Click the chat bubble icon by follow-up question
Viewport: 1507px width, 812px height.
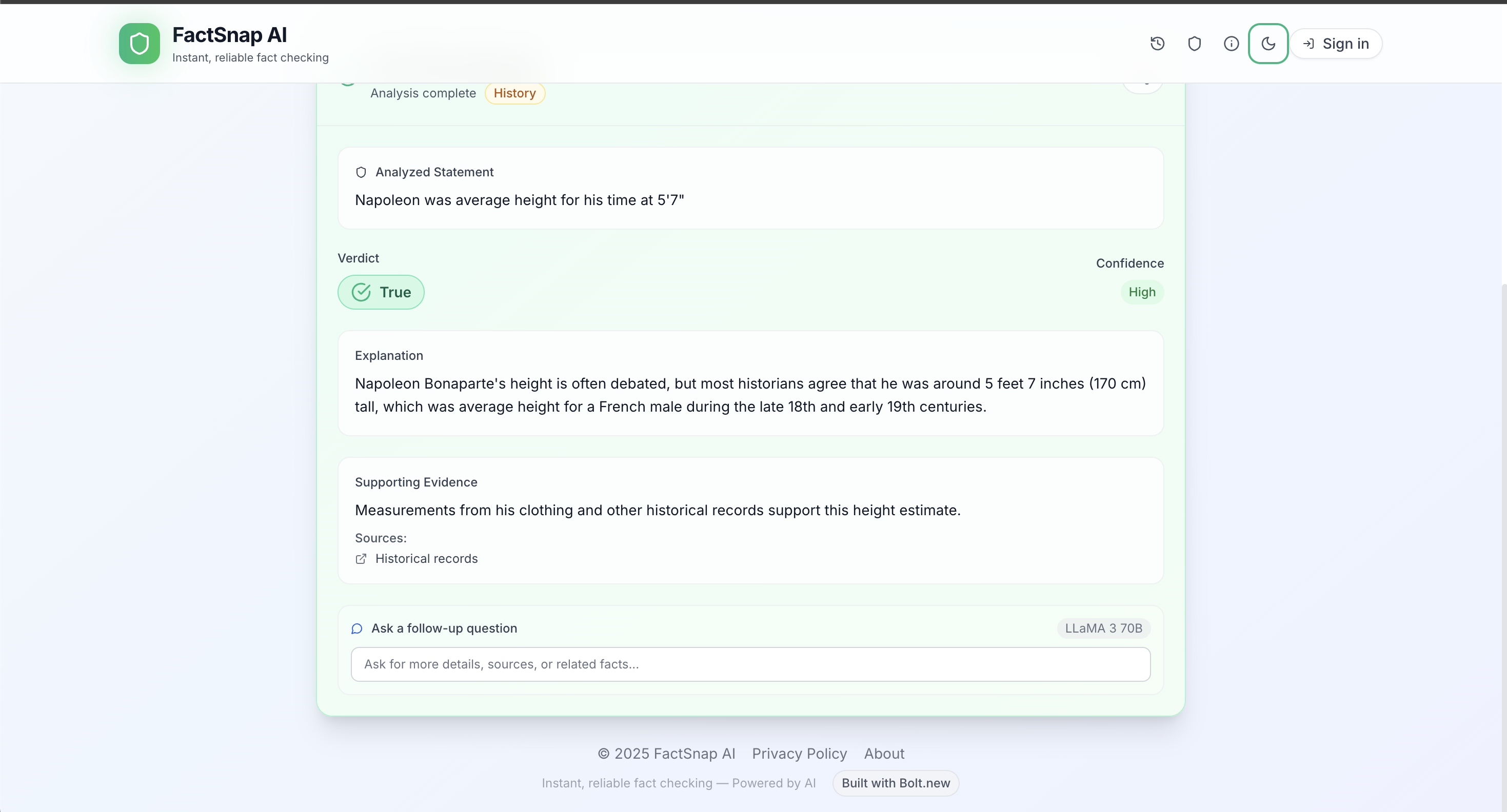[x=357, y=628]
